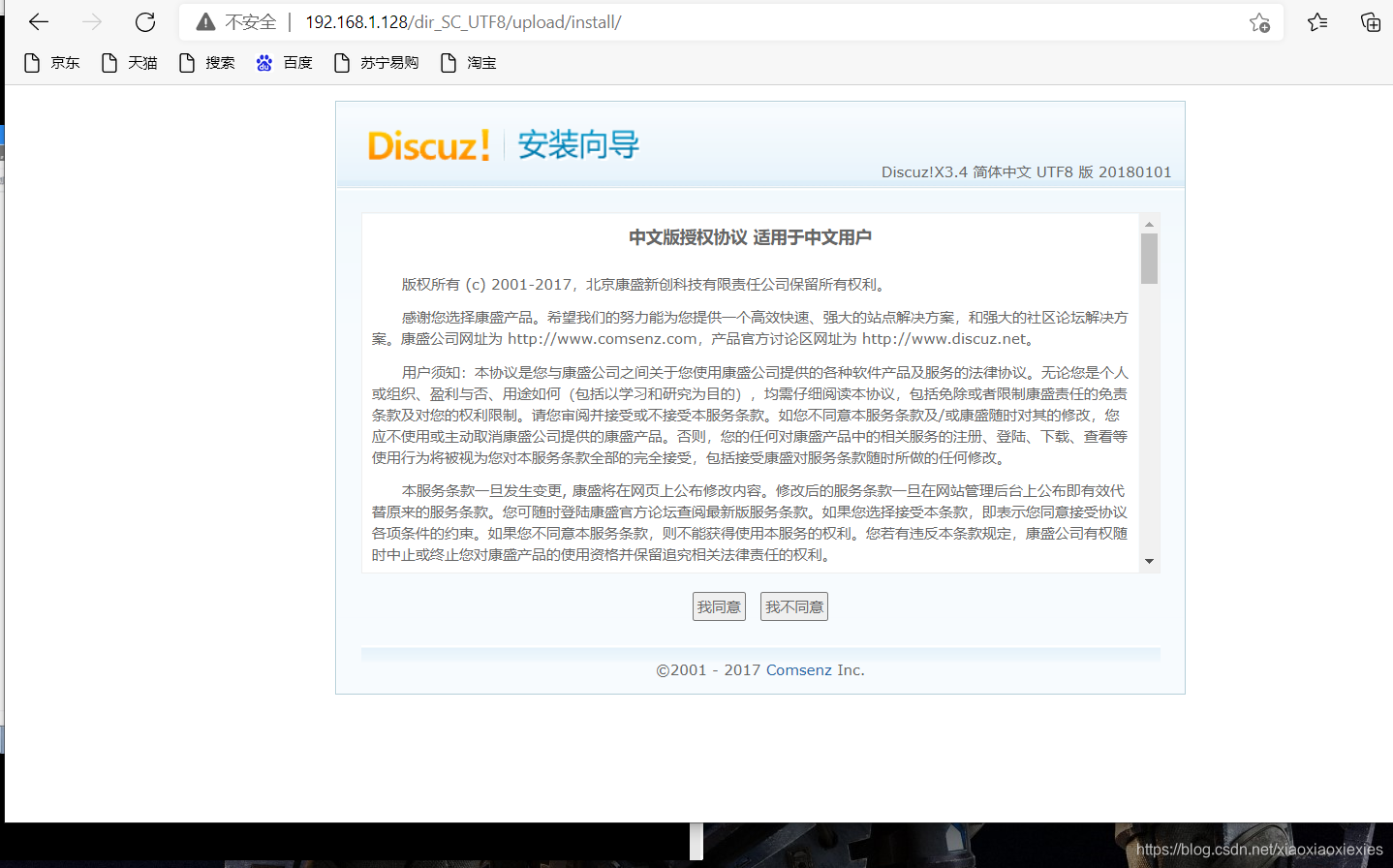Viewport: 1393px width, 868px height.
Task: Open the 苏宁易购 bookmark
Action: coord(376,63)
